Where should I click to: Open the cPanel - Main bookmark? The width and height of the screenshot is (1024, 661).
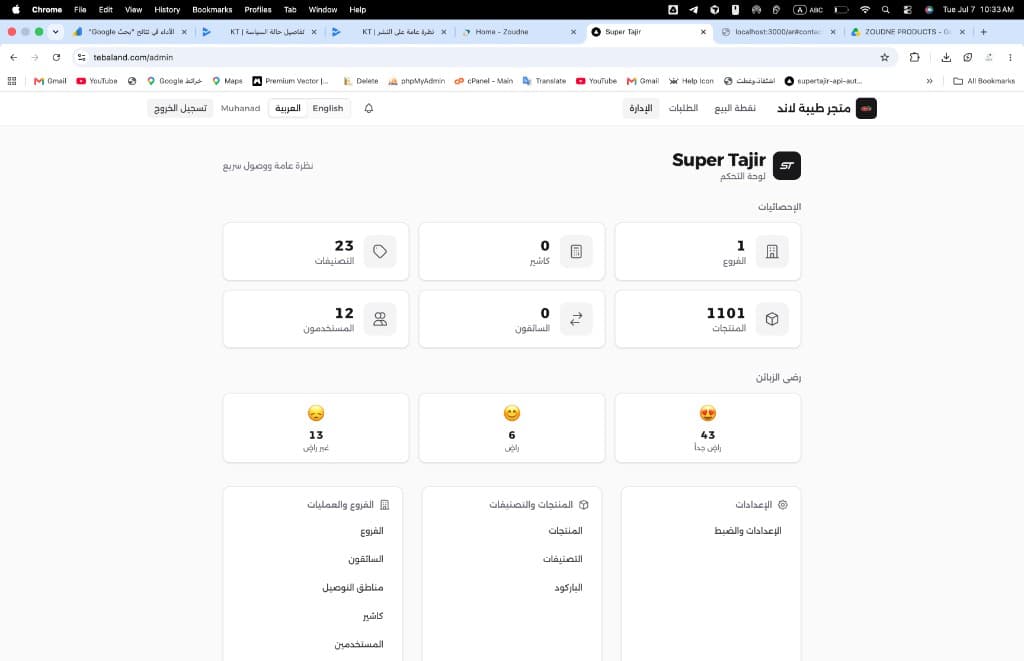[484, 81]
